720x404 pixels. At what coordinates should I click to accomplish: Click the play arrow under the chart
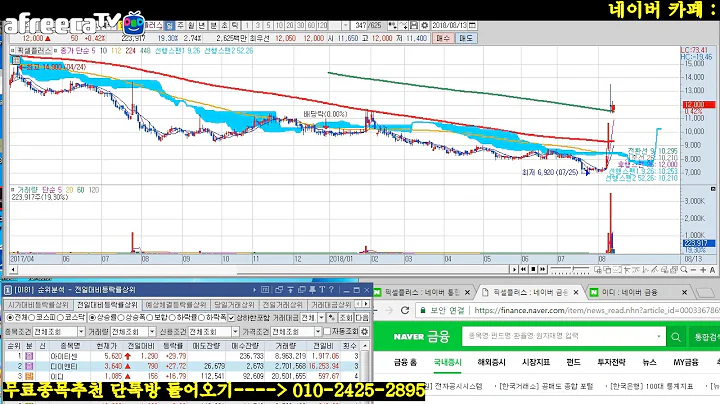[x=514, y=269]
